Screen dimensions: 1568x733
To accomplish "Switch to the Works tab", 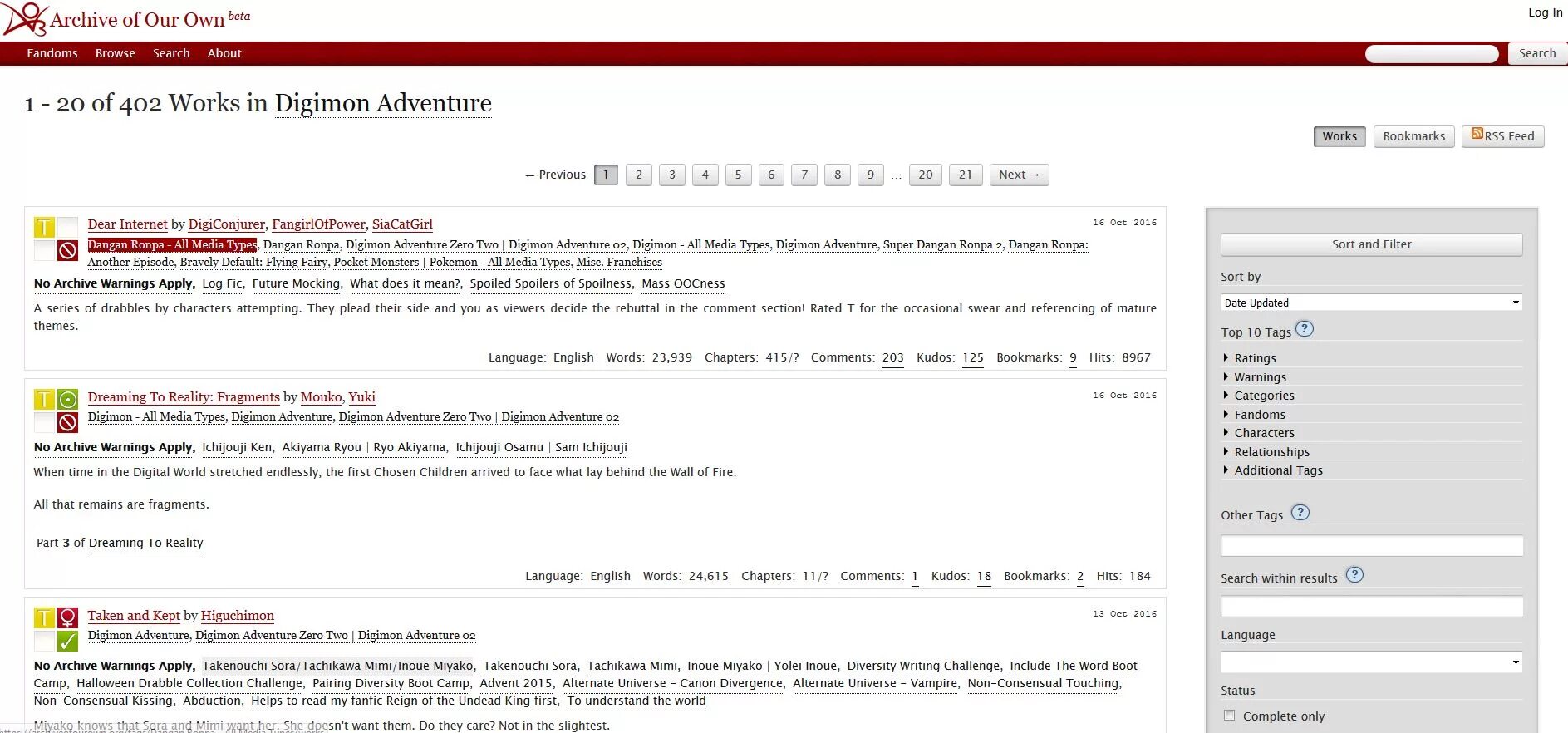I will (x=1339, y=136).
